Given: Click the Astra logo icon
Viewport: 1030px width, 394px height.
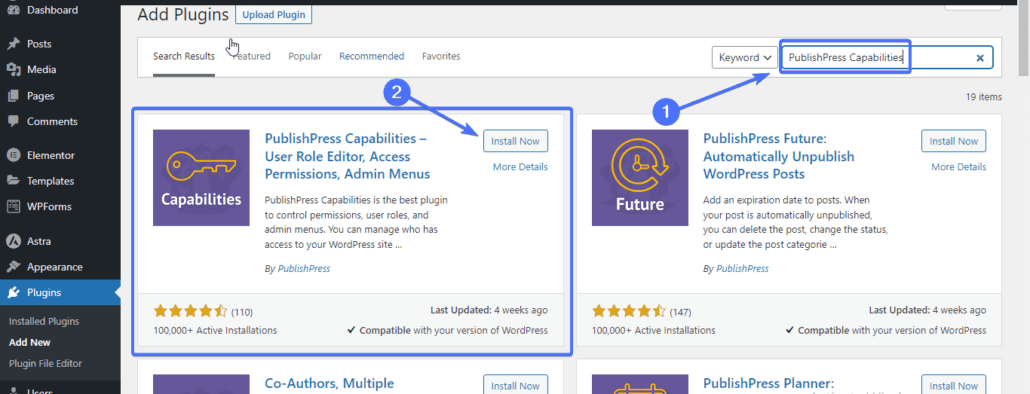Looking at the screenshot, I should 12,241.
